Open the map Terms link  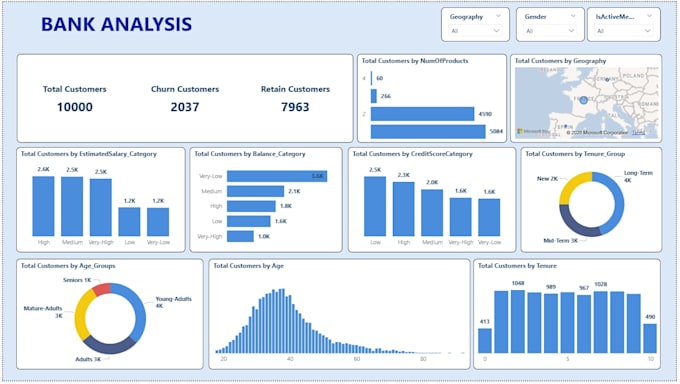[x=638, y=133]
